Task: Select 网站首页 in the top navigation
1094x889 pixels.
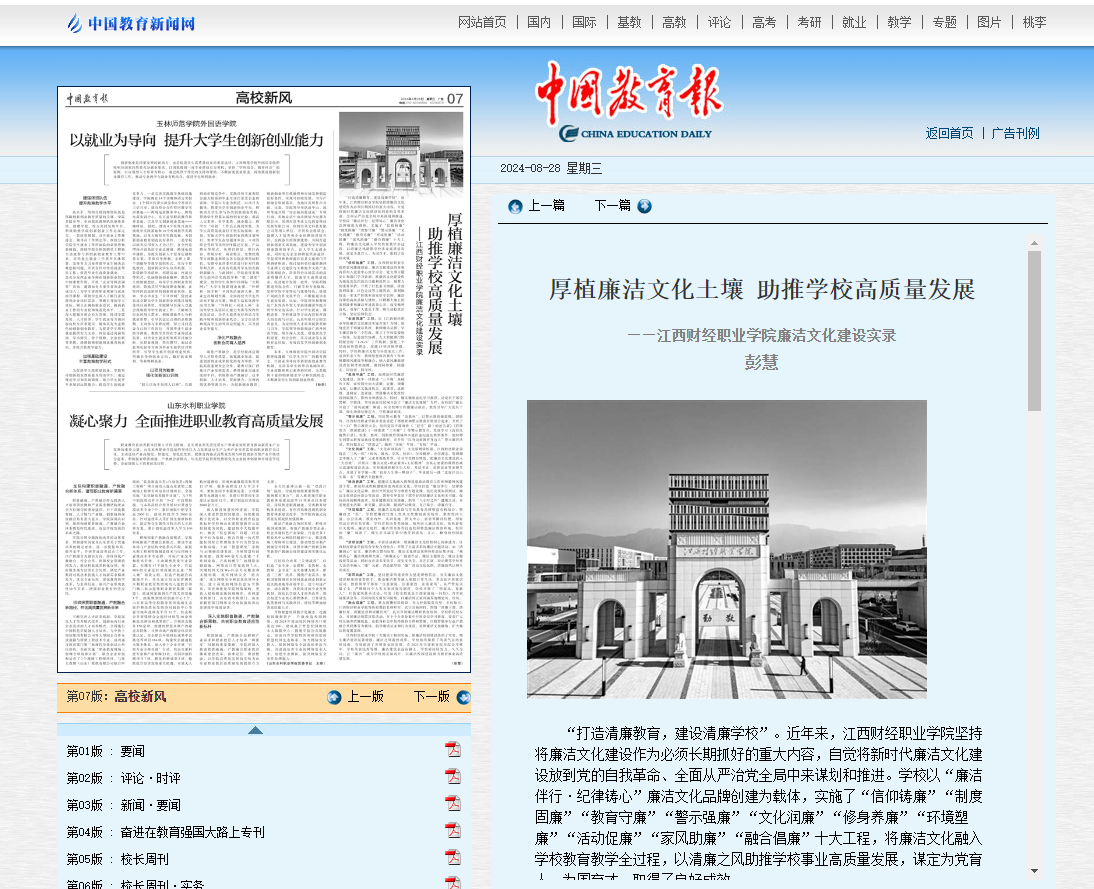Action: pyautogui.click(x=482, y=22)
